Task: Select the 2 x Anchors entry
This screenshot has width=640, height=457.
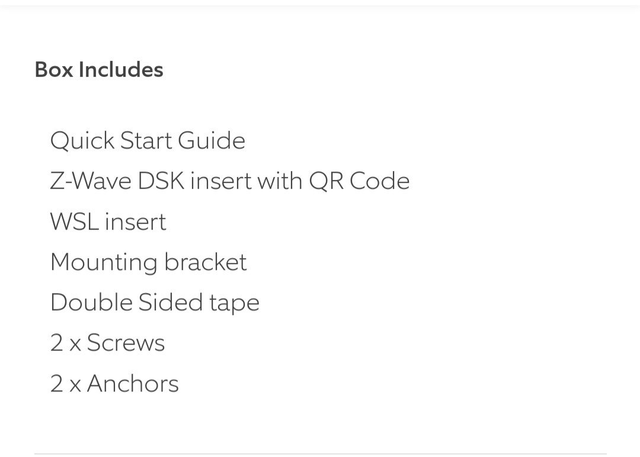Action: [x=114, y=384]
